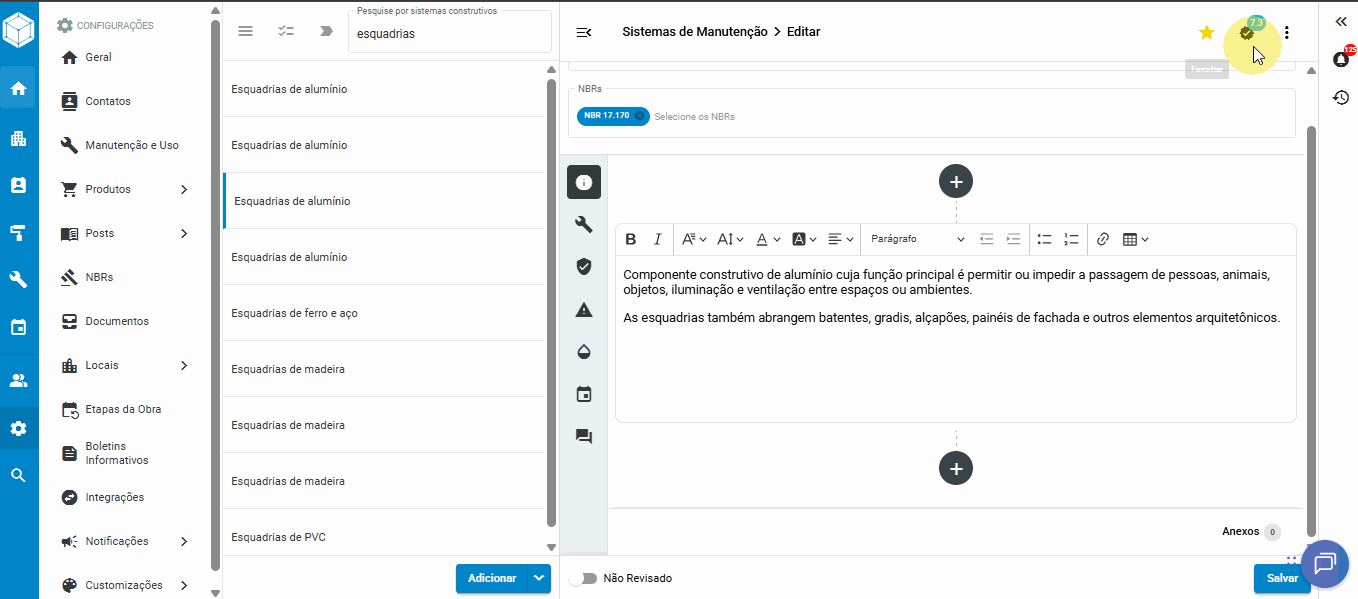Toggle italic formatting
The width and height of the screenshot is (1358, 599).
(657, 239)
